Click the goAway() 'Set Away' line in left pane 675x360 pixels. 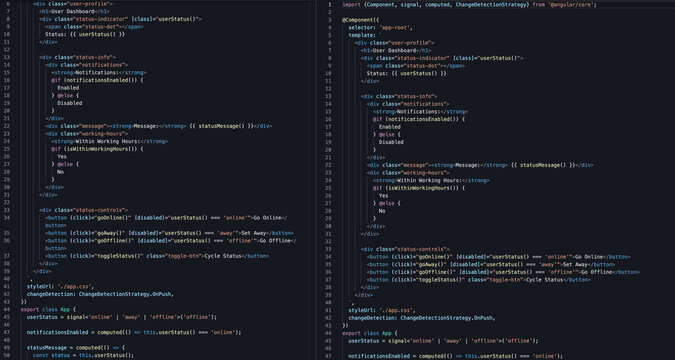169,233
